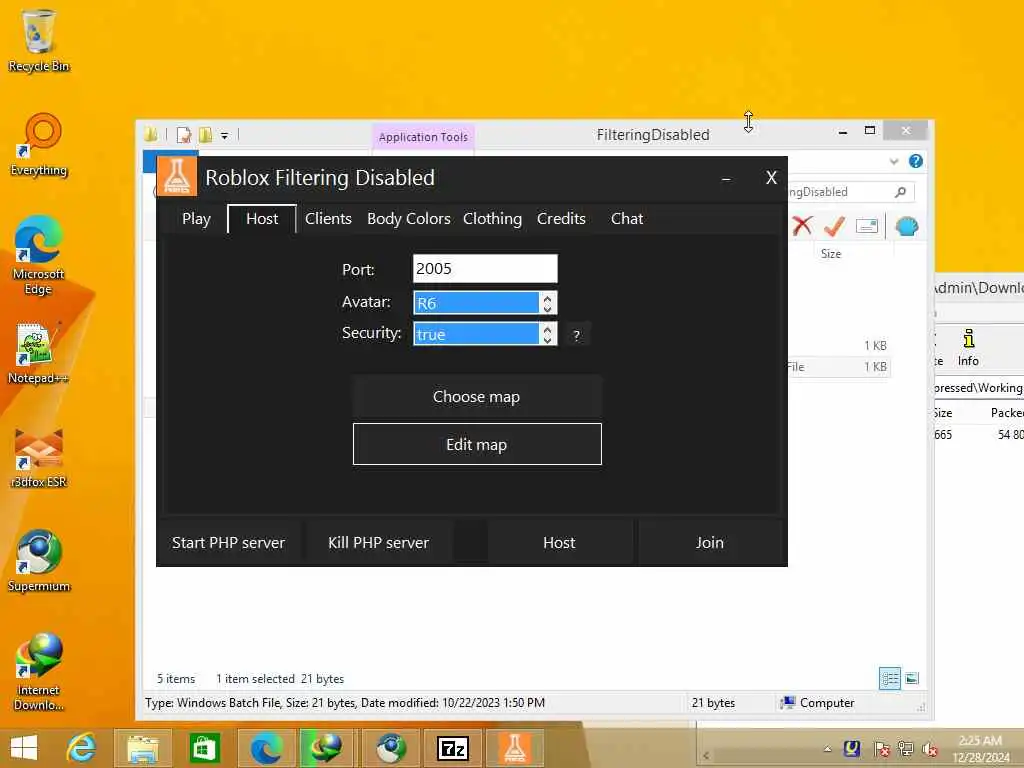Click the Info icon in the 7-Zip window
The image size is (1024, 768).
click(x=968, y=347)
